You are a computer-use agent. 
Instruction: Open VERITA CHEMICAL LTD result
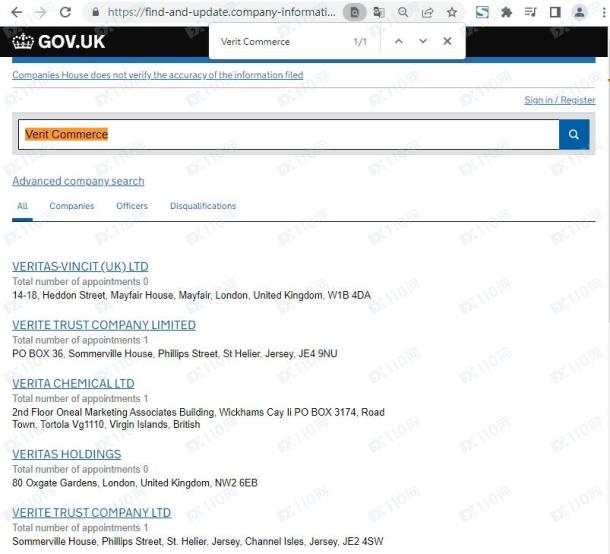pos(73,384)
